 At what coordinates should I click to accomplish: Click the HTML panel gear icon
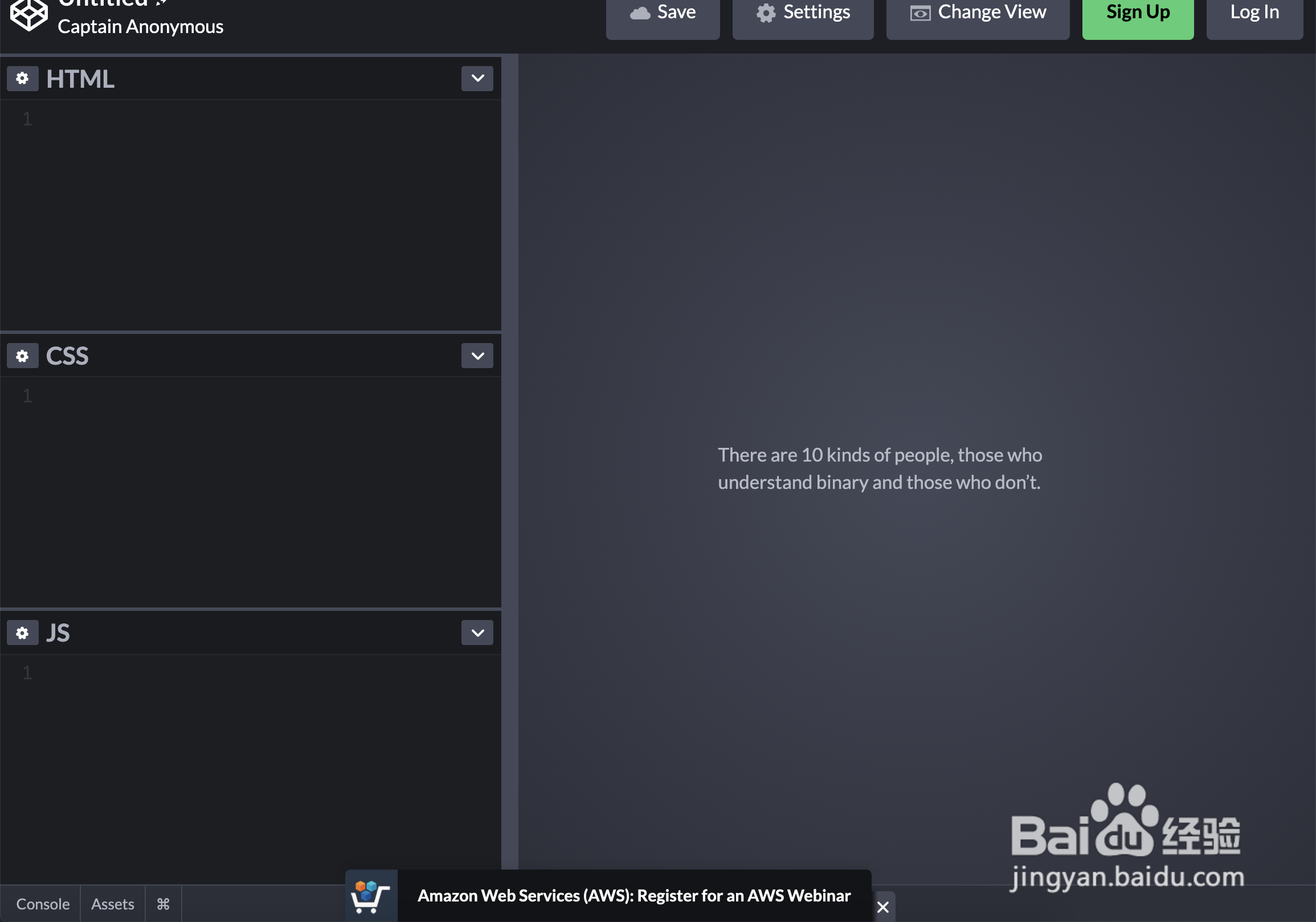pos(22,78)
